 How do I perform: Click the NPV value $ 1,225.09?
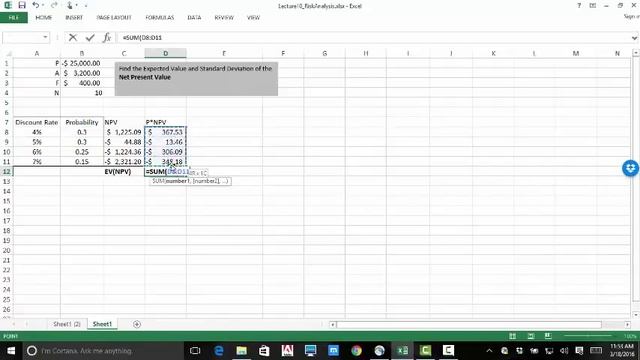point(124,132)
